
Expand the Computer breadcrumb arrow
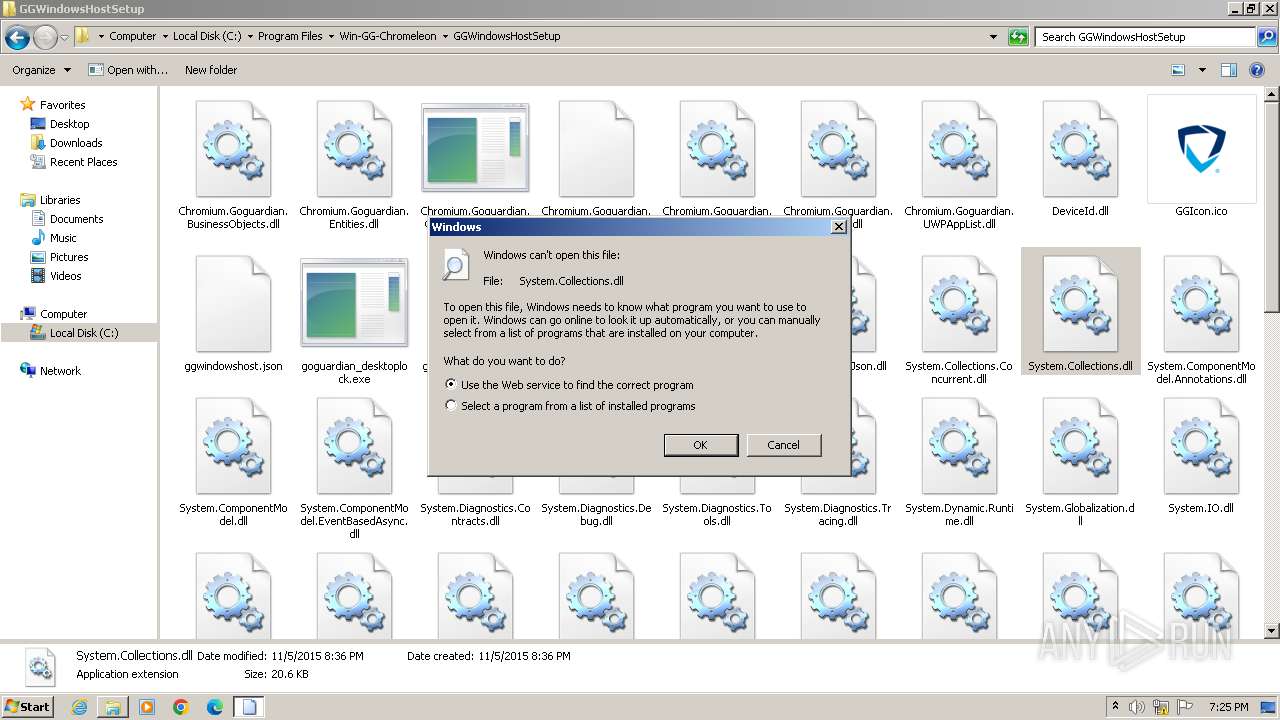click(165, 37)
